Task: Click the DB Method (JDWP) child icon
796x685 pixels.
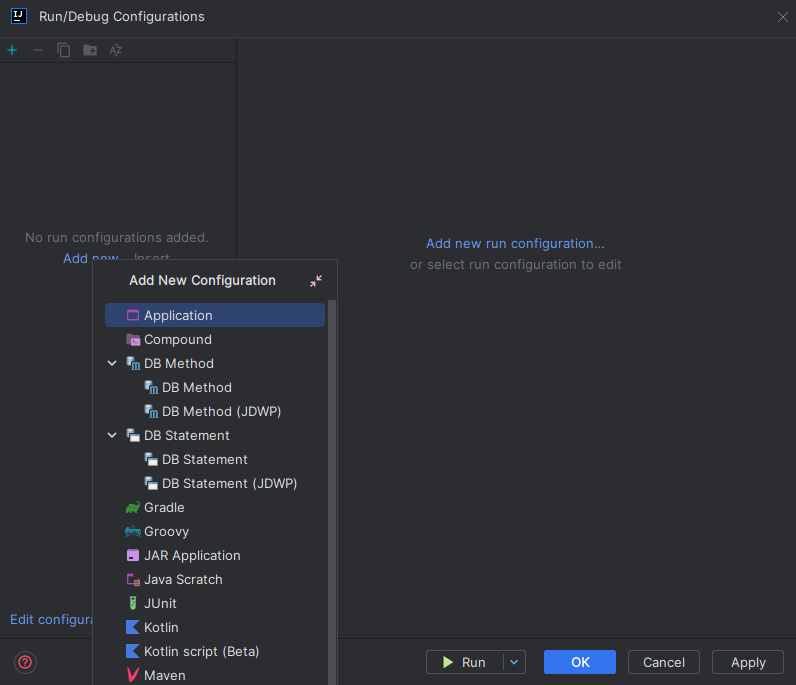Action: pos(151,411)
